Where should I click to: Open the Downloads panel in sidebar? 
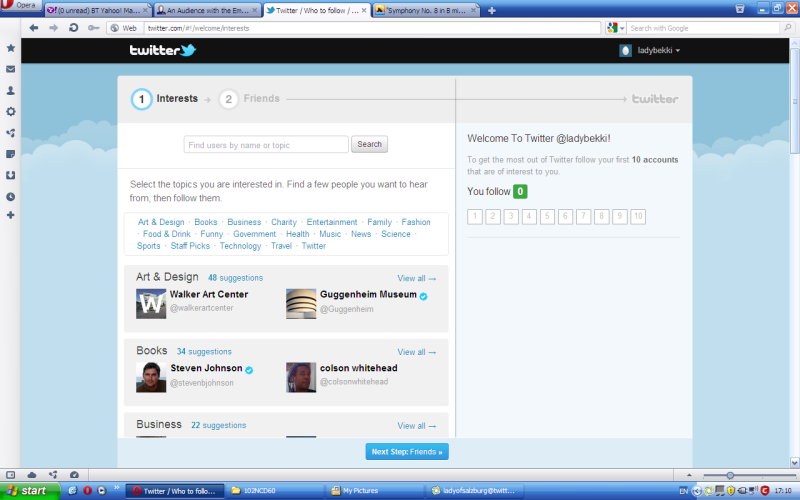pos(10,175)
